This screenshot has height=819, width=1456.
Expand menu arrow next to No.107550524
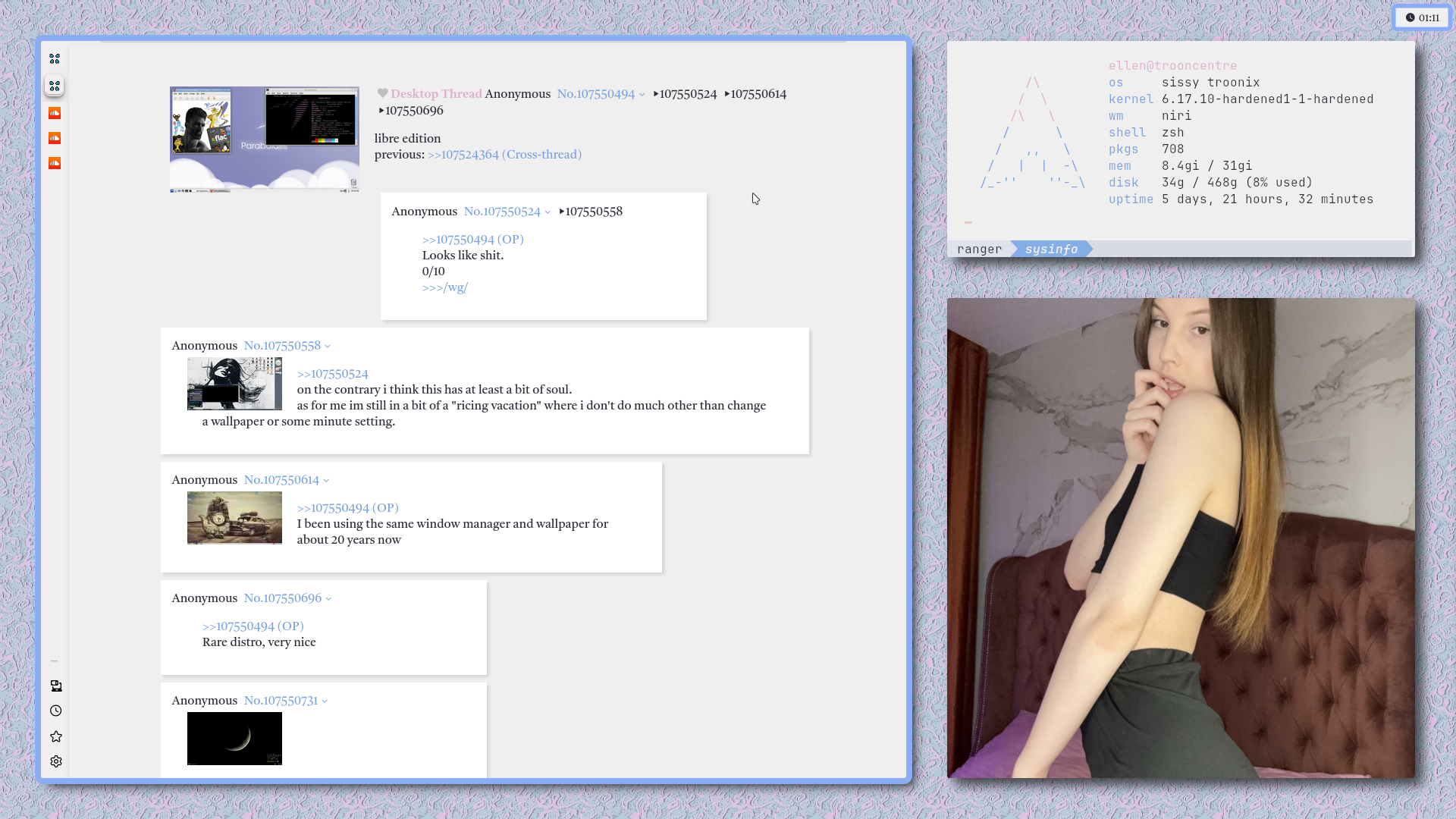tap(548, 212)
